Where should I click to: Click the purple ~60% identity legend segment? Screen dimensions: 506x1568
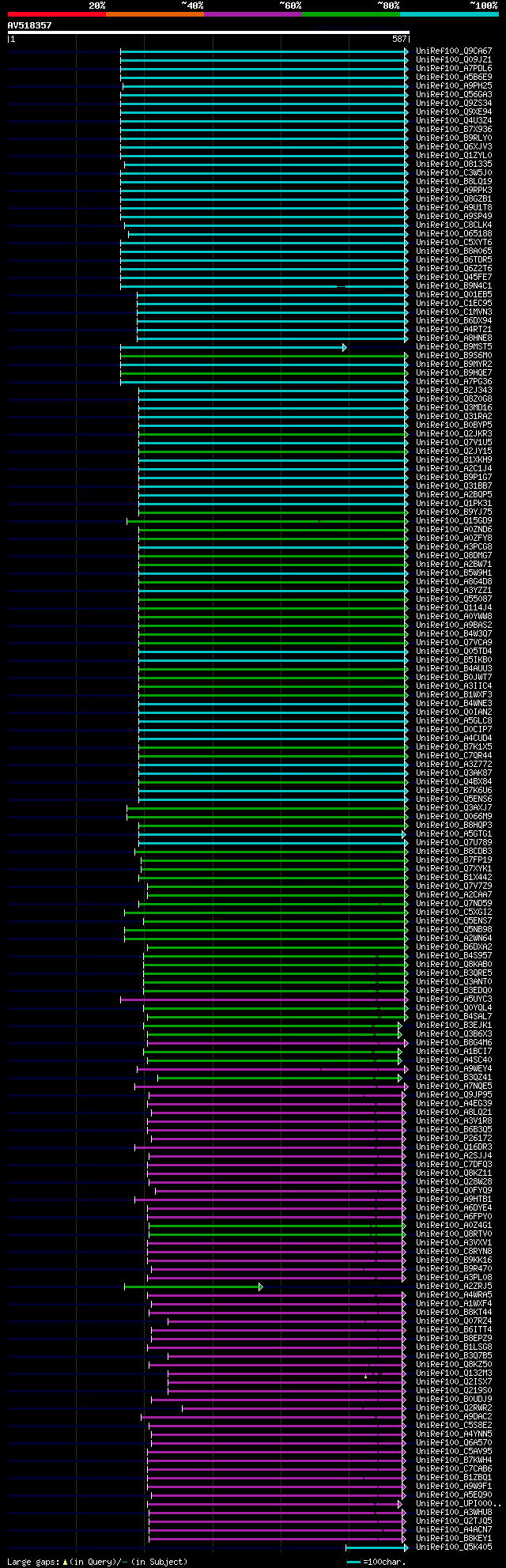(x=252, y=14)
